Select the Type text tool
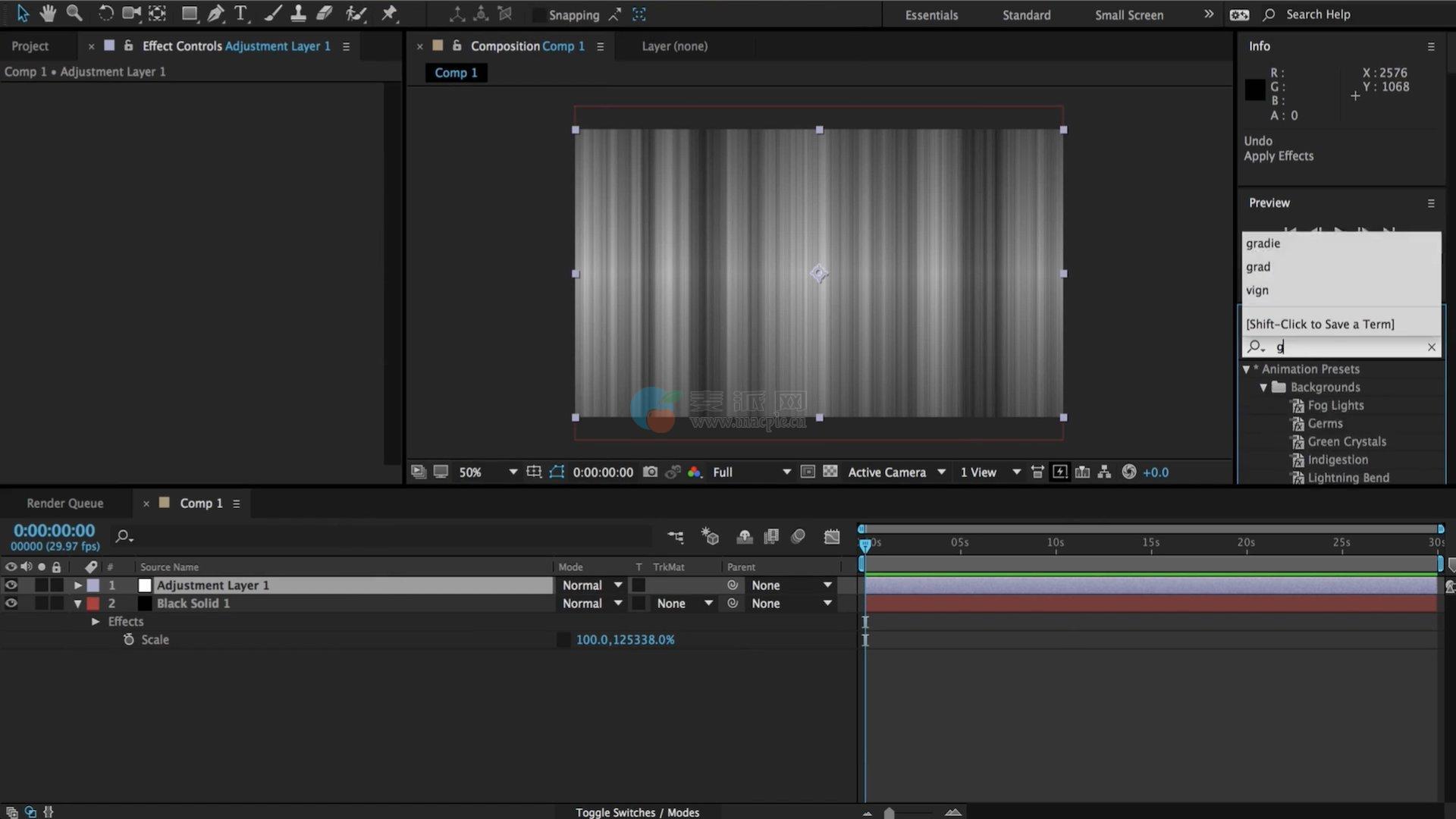Viewport: 1456px width, 819px height. [x=240, y=13]
